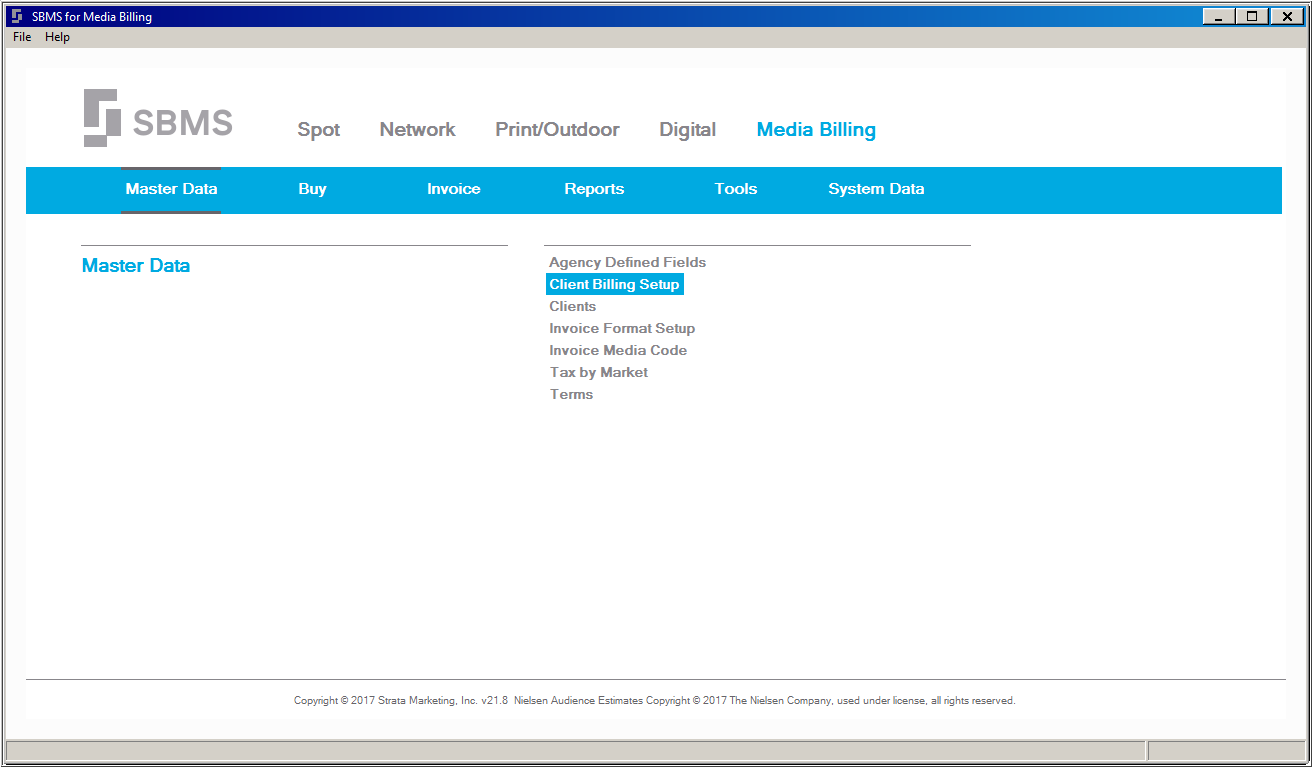Select the Digital module

tap(687, 130)
